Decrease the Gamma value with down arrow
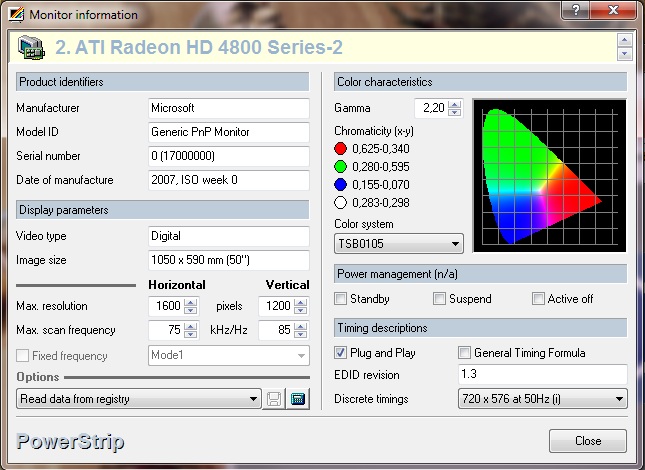The image size is (645, 470). [x=455, y=112]
